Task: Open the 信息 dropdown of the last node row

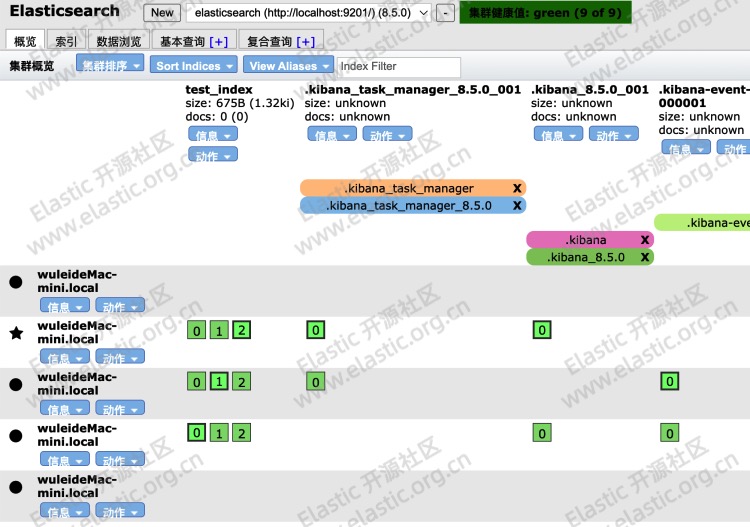Action: click(65, 511)
